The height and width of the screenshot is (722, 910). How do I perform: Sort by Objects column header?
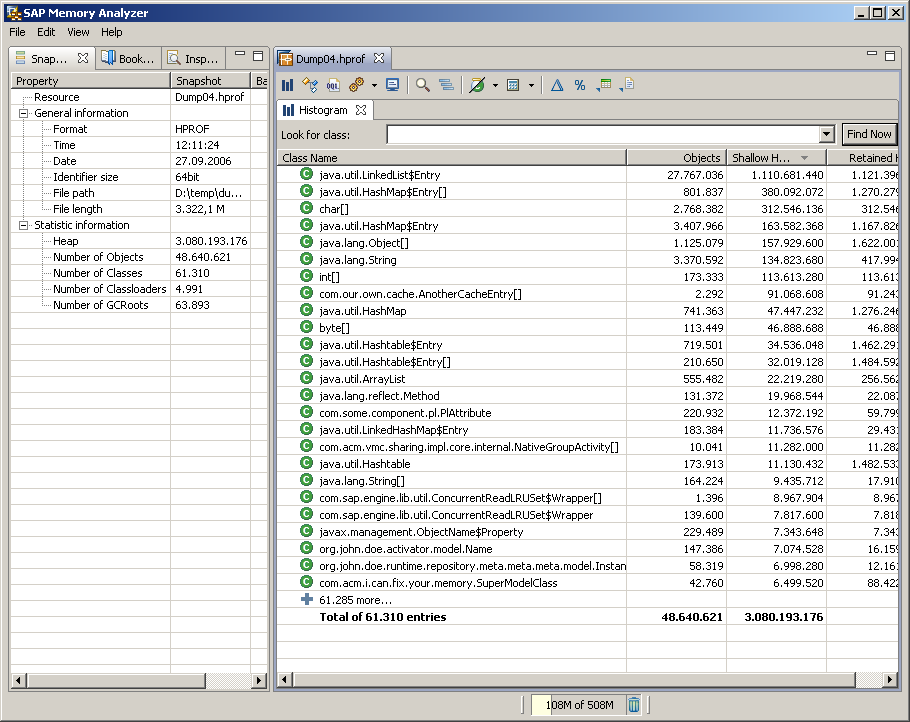[677, 158]
